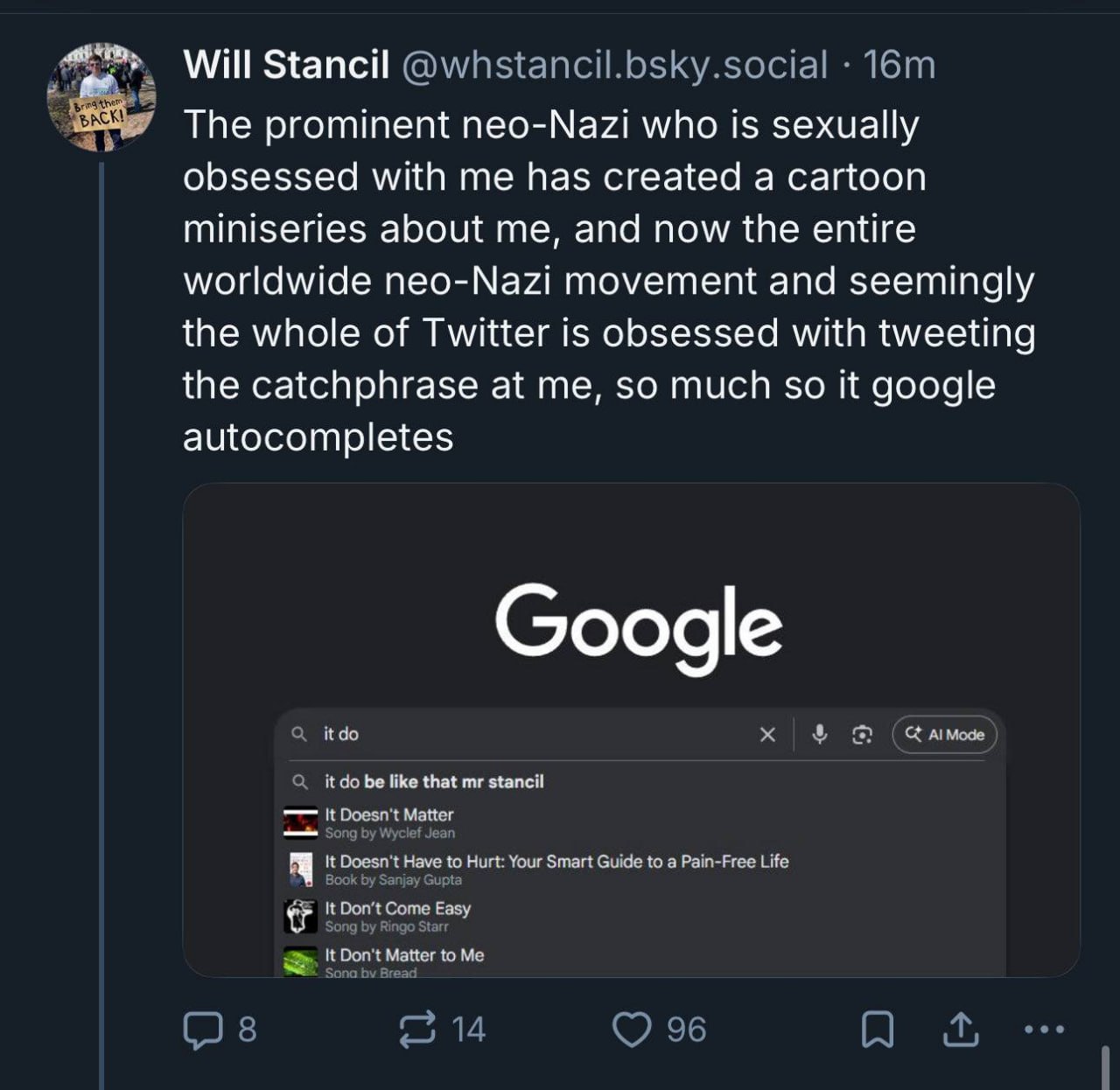Select 'it do be like that mr stancil' suggestion

pyautogui.click(x=434, y=782)
